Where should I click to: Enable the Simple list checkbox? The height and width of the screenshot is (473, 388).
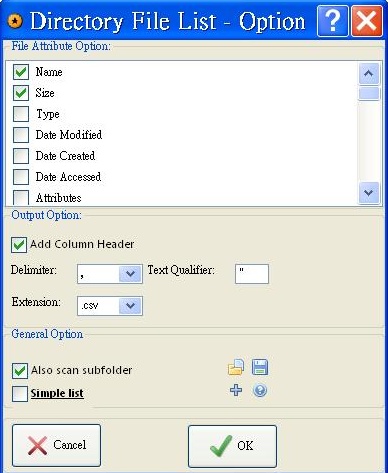point(20,394)
